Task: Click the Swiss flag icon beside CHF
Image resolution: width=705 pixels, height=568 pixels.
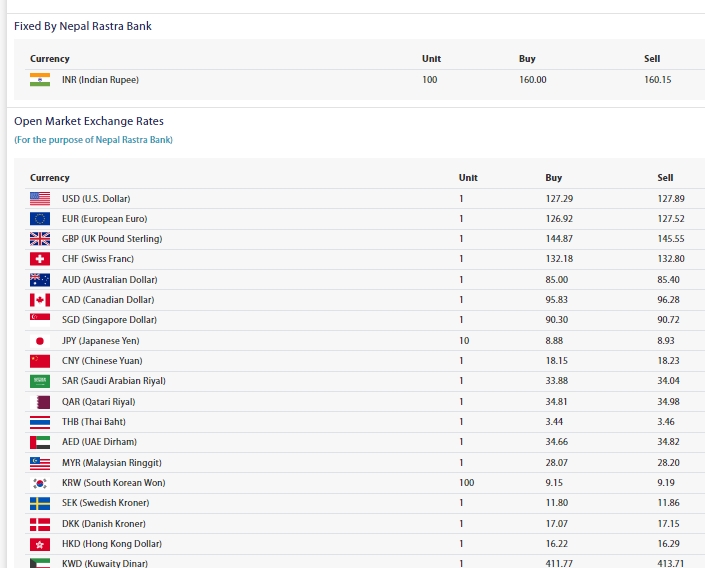Action: (40, 259)
